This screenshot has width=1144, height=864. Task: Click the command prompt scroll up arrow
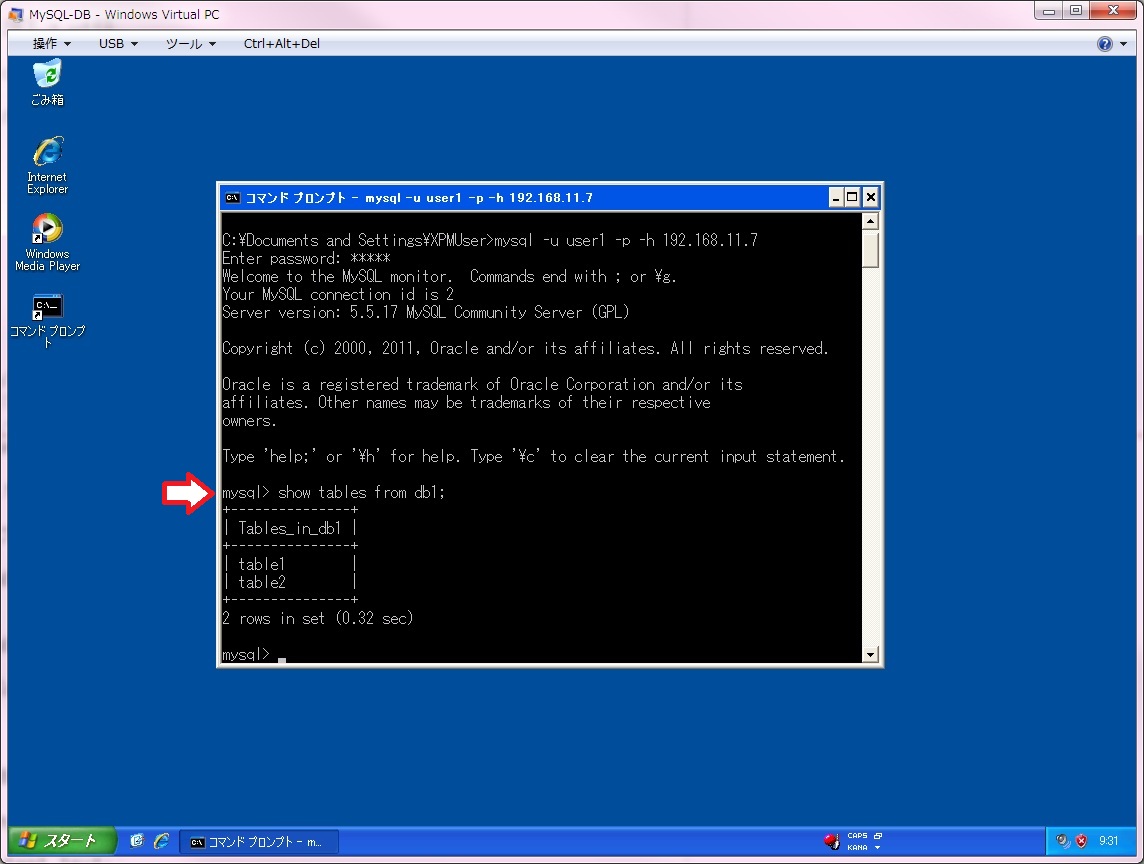click(x=870, y=221)
